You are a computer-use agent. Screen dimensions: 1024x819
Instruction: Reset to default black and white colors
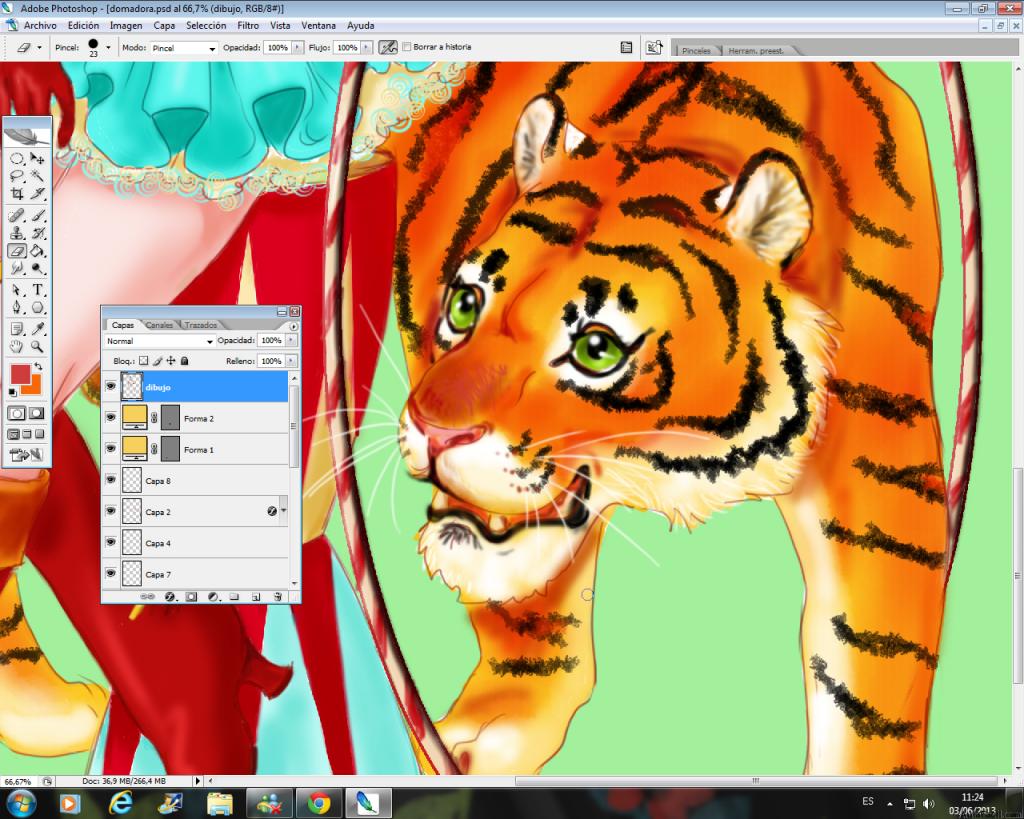[x=12, y=392]
